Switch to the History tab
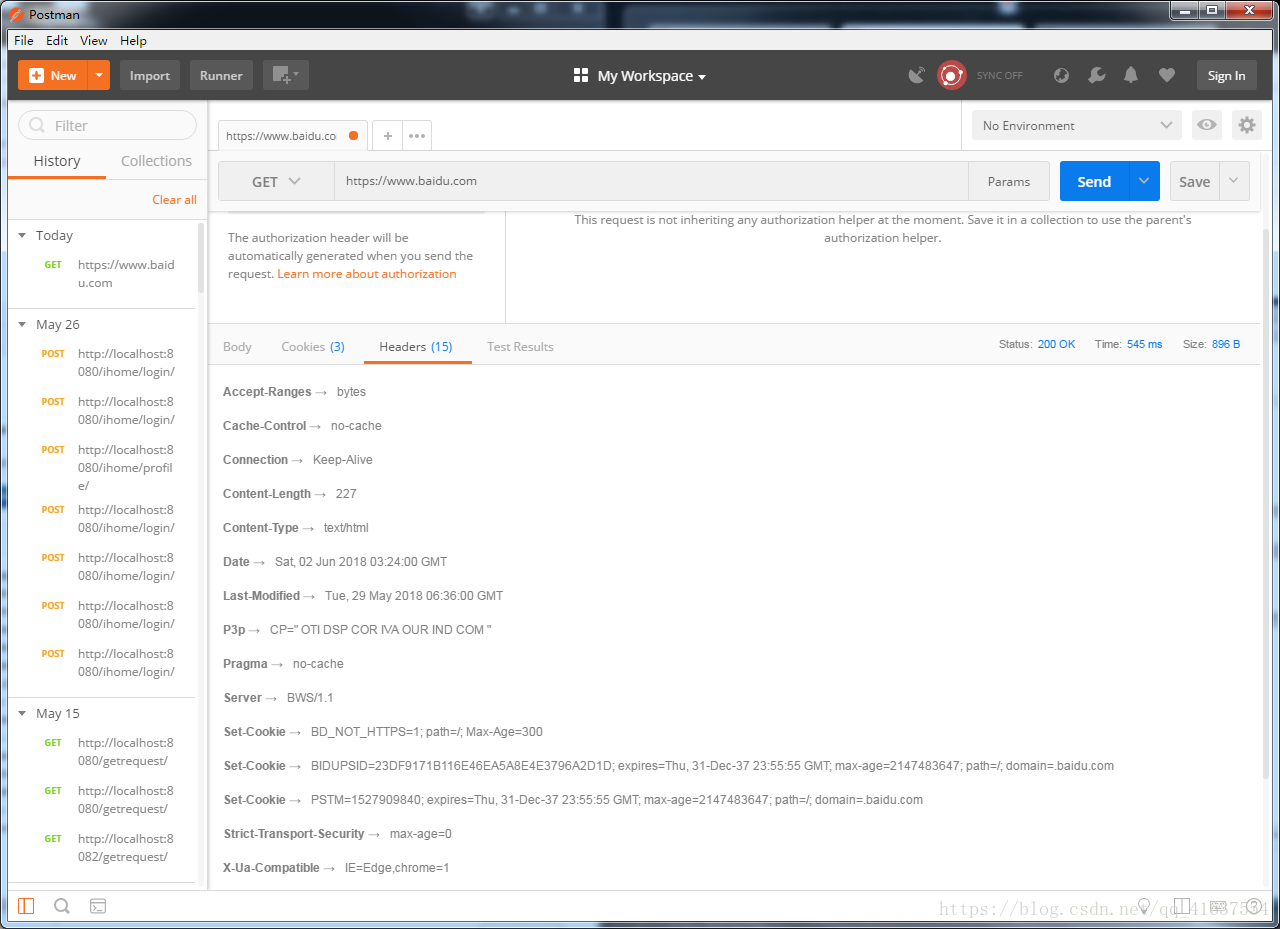 pos(57,161)
